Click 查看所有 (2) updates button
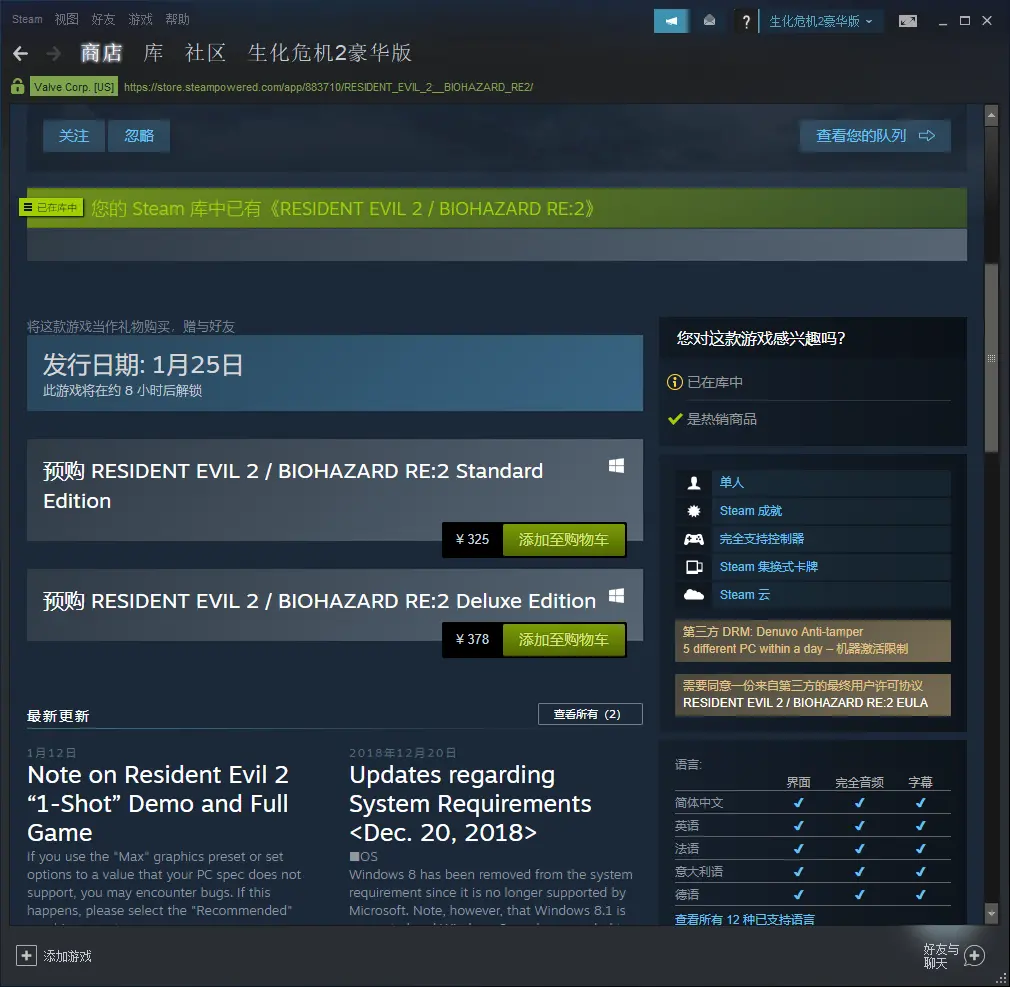1010x987 pixels. tap(590, 714)
